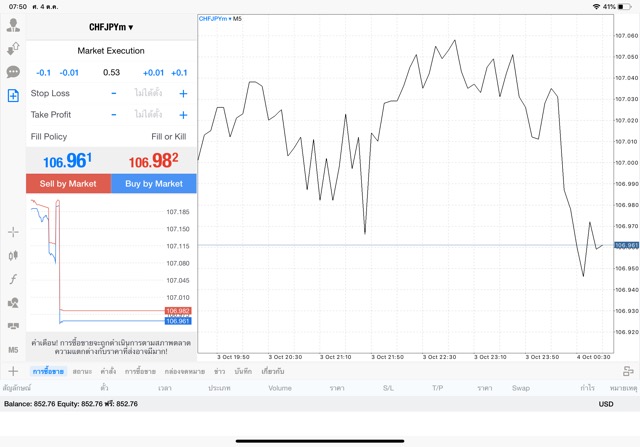Increase volume by 0.01

tap(153, 72)
